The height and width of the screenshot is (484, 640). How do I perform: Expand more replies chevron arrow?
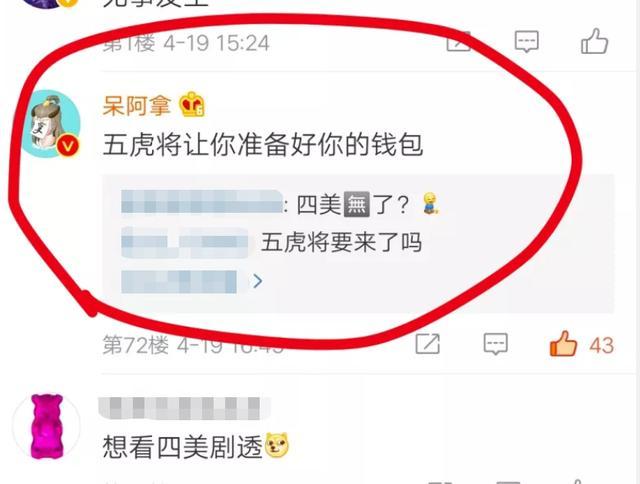point(257,281)
